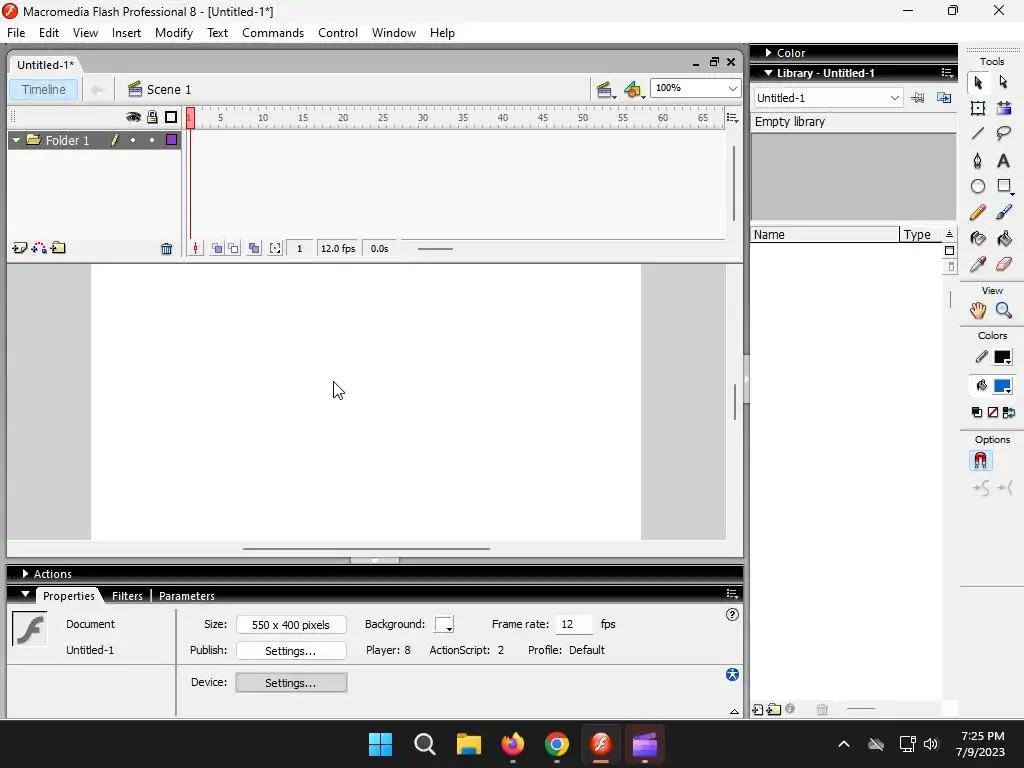Select the Eyedropper tool
Viewport: 1024px width, 768px height.
978,264
